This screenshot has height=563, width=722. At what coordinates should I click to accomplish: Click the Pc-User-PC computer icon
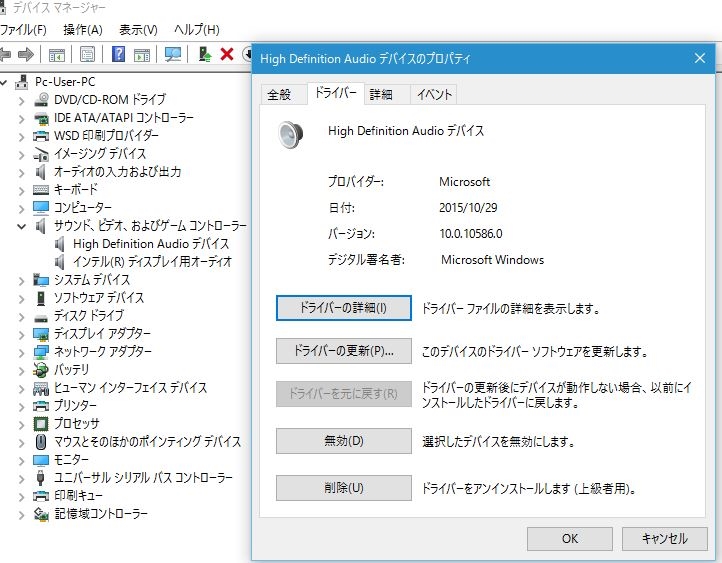pyautogui.click(x=22, y=82)
